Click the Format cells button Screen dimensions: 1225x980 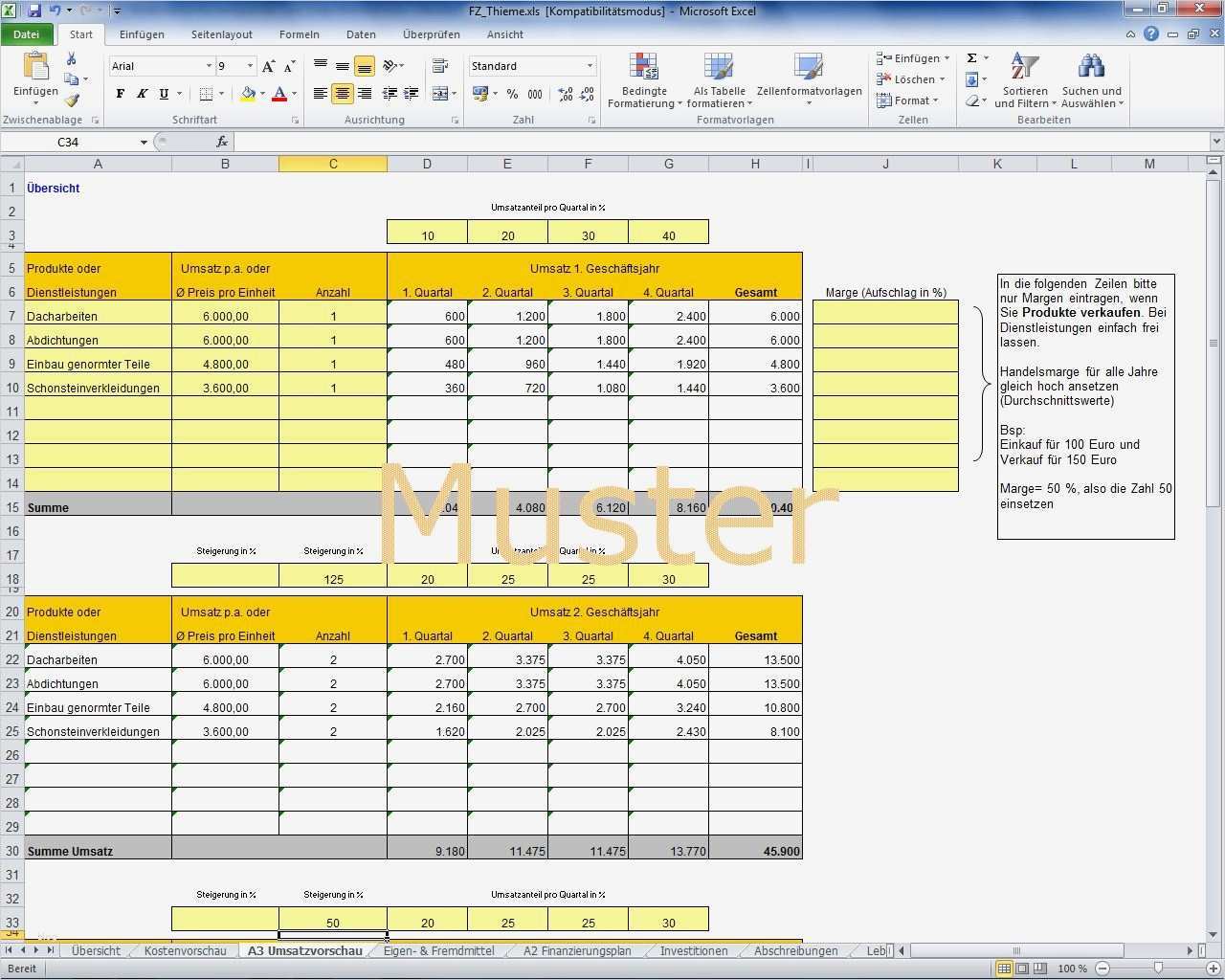coord(908,100)
